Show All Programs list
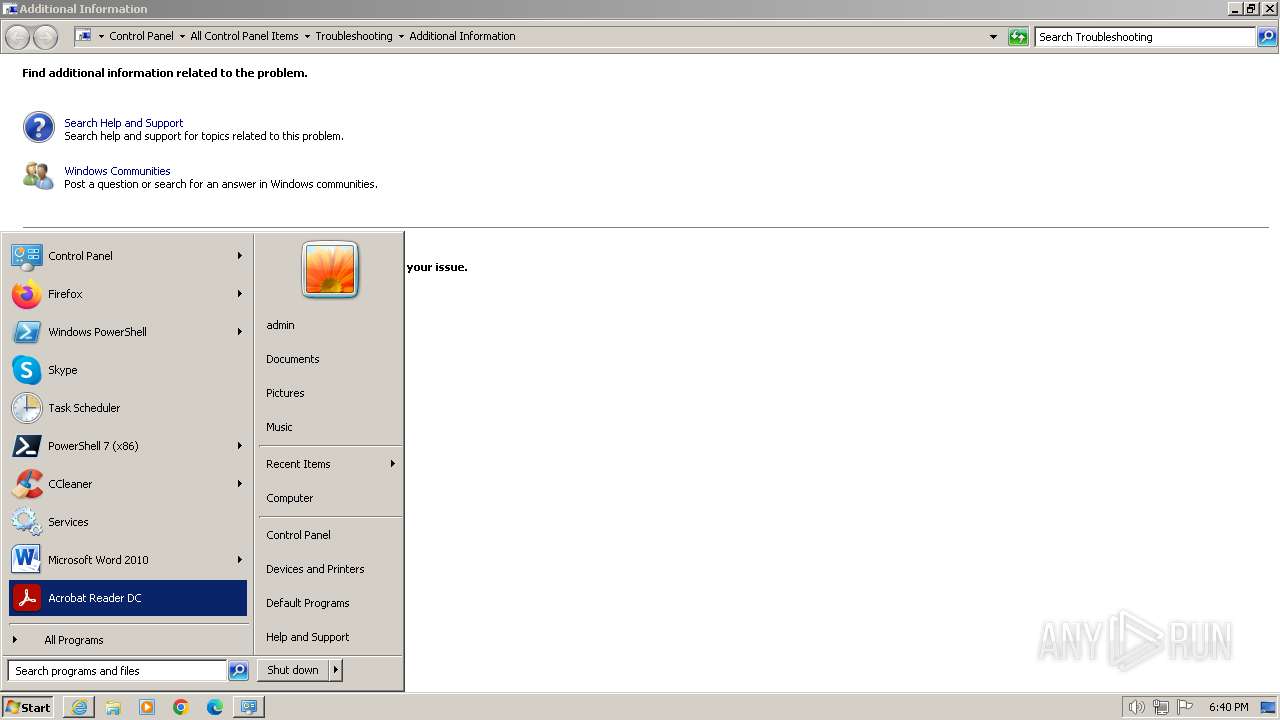The height and width of the screenshot is (720, 1280). tap(74, 640)
